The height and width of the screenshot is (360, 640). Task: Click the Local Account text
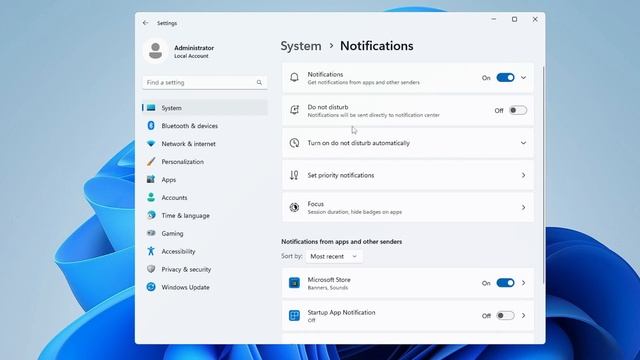pyautogui.click(x=191, y=56)
